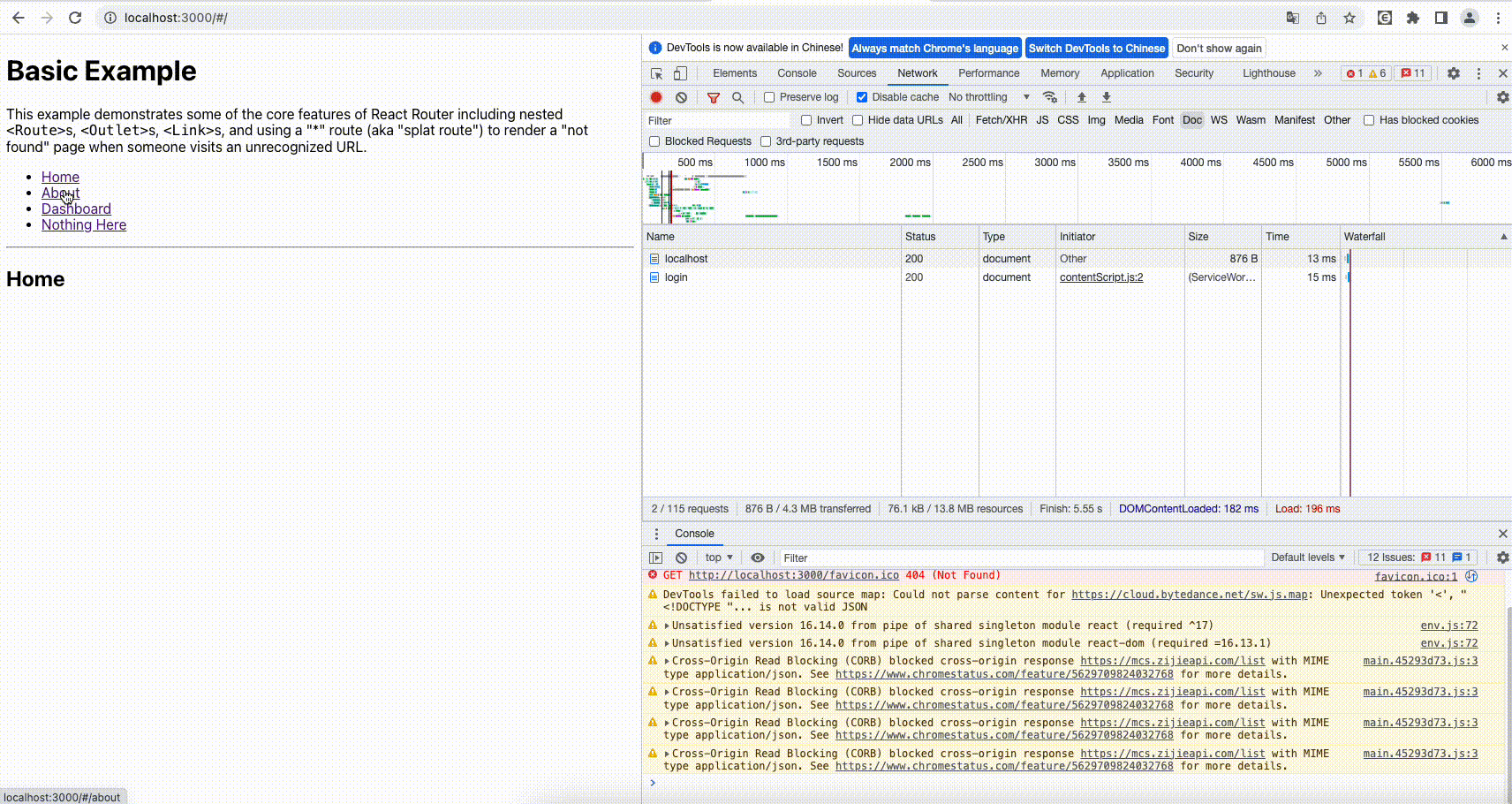Open the network conditions wifi icon
This screenshot has width=1512, height=804.
pos(1050,97)
